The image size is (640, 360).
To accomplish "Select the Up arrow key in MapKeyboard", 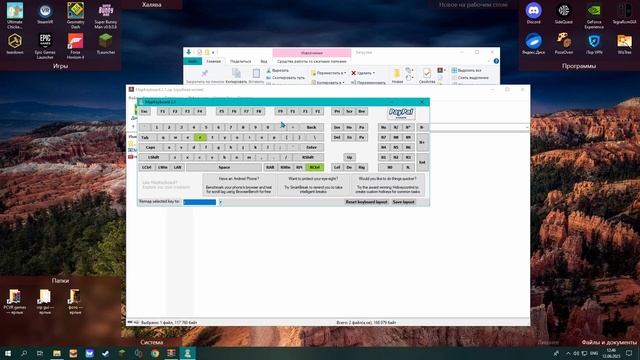I will coord(349,158).
